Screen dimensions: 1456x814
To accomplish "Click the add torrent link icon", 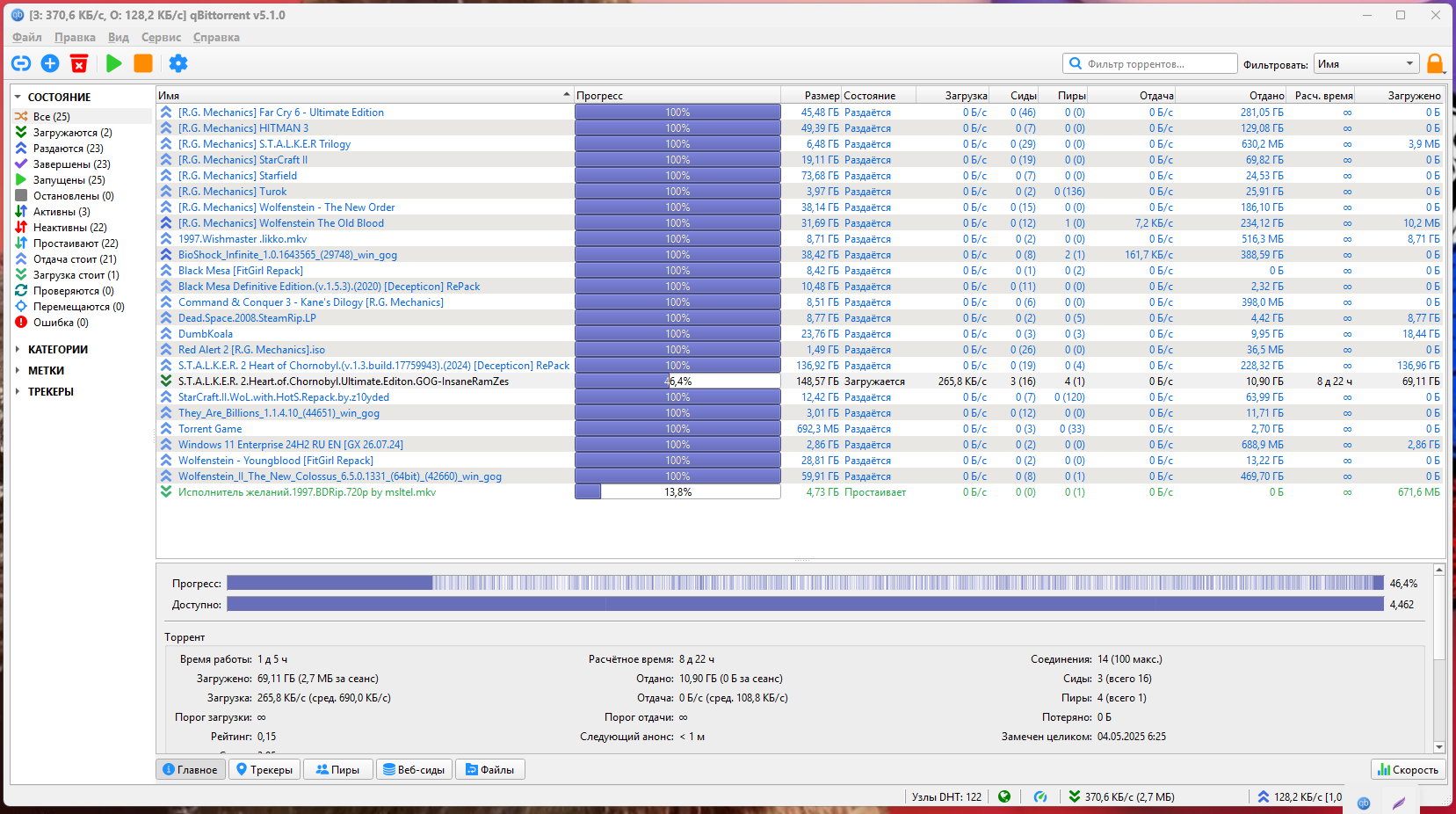I will 21,63.
